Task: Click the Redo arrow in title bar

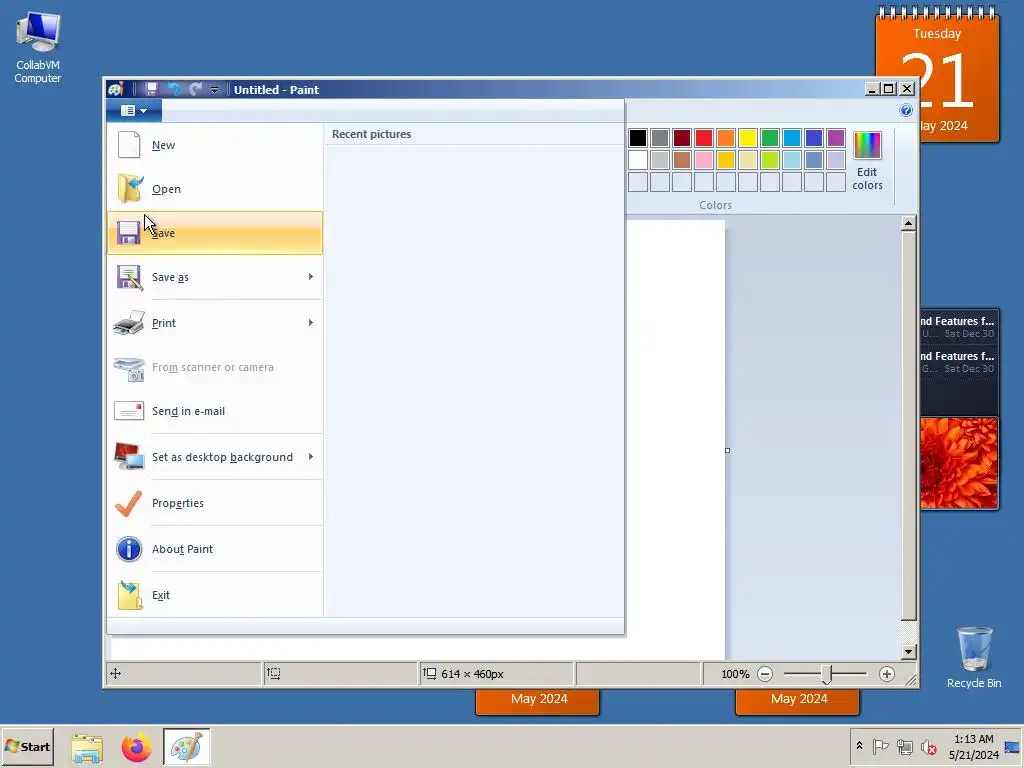Action: tap(195, 89)
